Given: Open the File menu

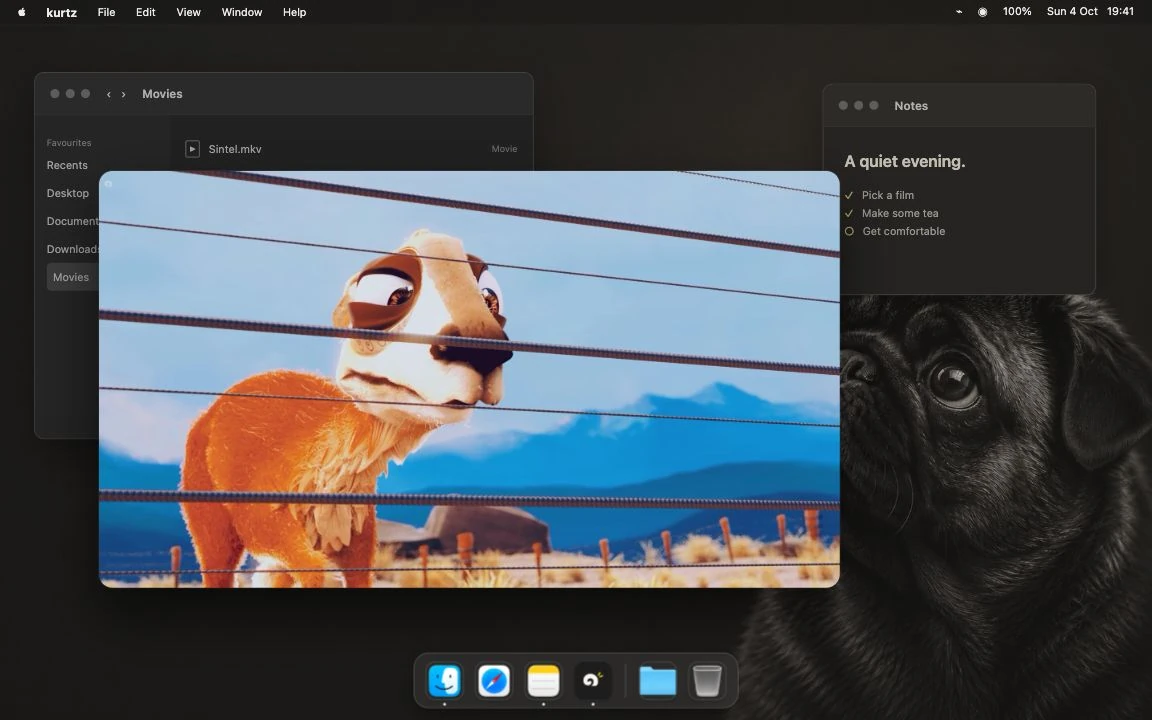Looking at the screenshot, I should pos(107,12).
